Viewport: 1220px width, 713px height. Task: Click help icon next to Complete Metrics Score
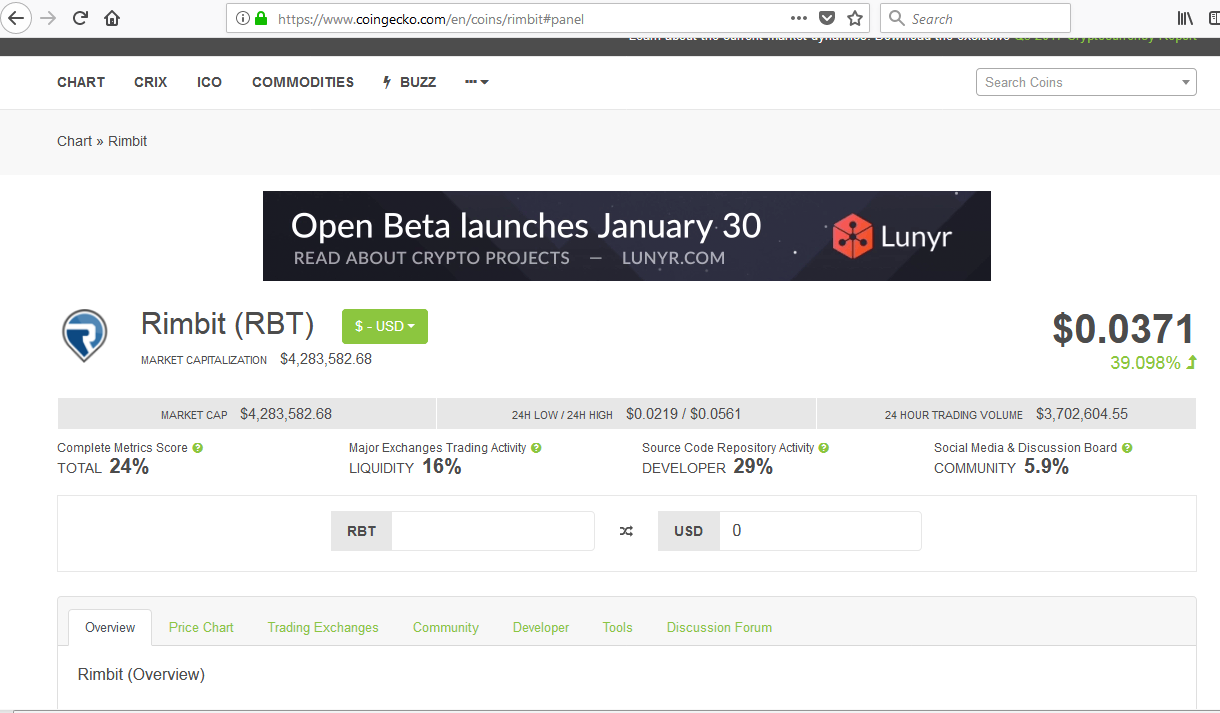click(x=198, y=448)
